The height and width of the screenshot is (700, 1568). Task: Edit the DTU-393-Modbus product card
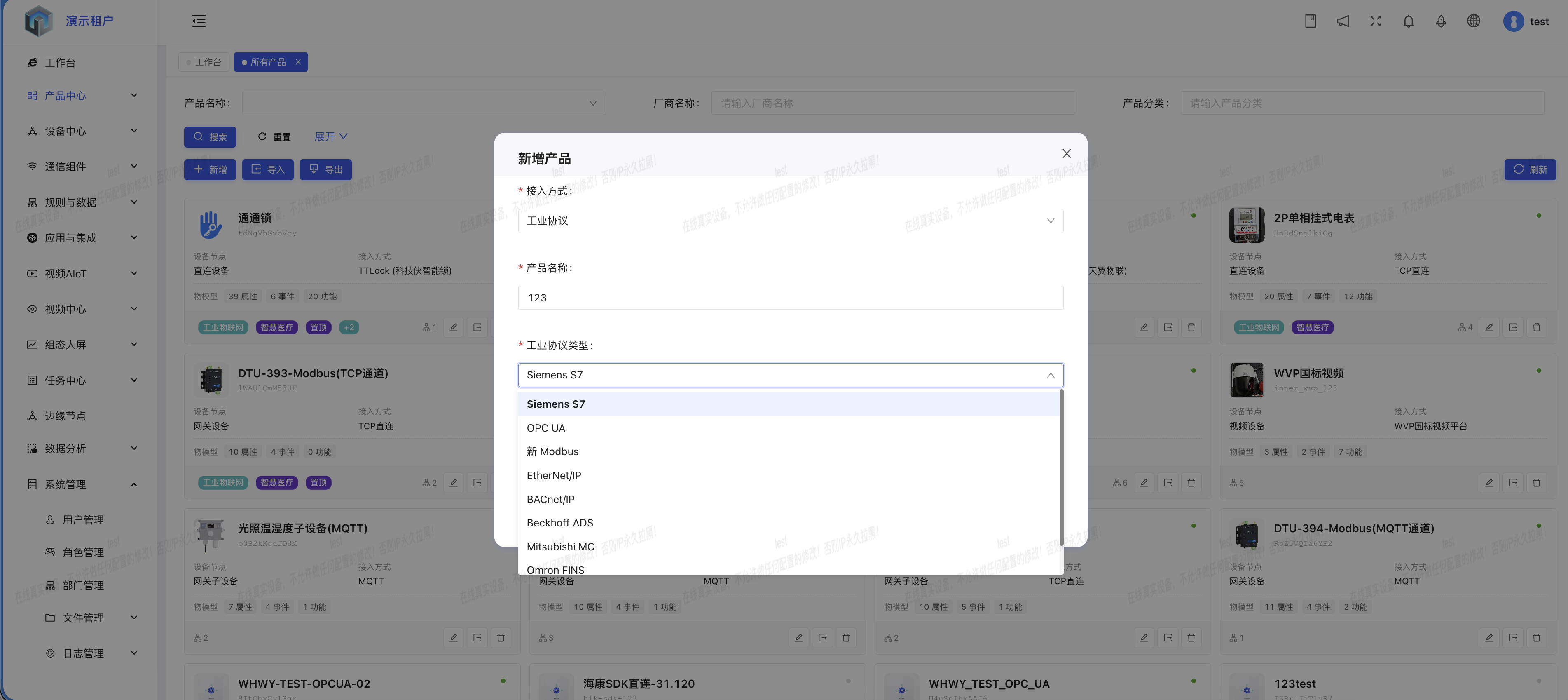click(x=454, y=482)
